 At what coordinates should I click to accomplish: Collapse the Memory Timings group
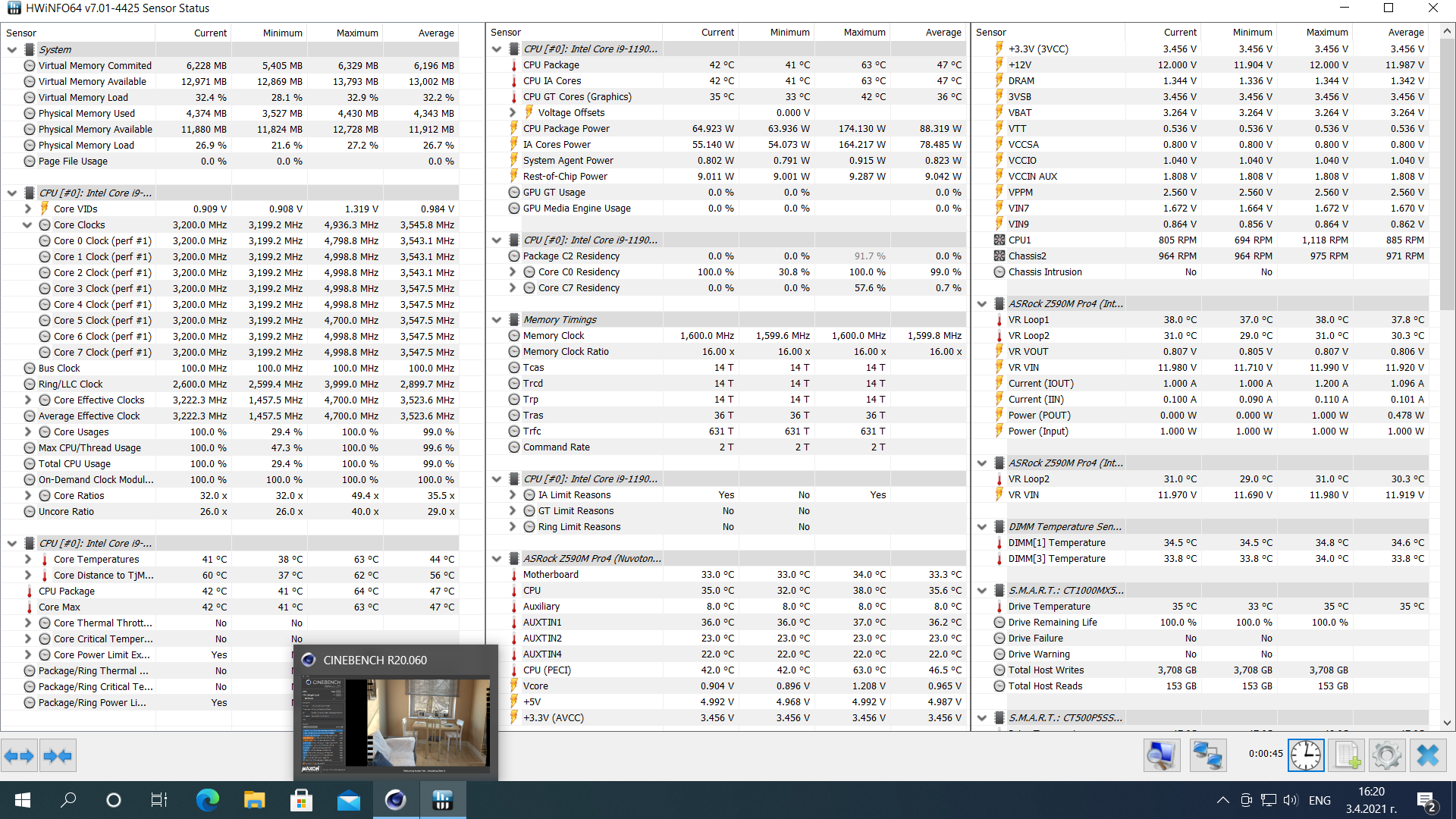pos(497,319)
